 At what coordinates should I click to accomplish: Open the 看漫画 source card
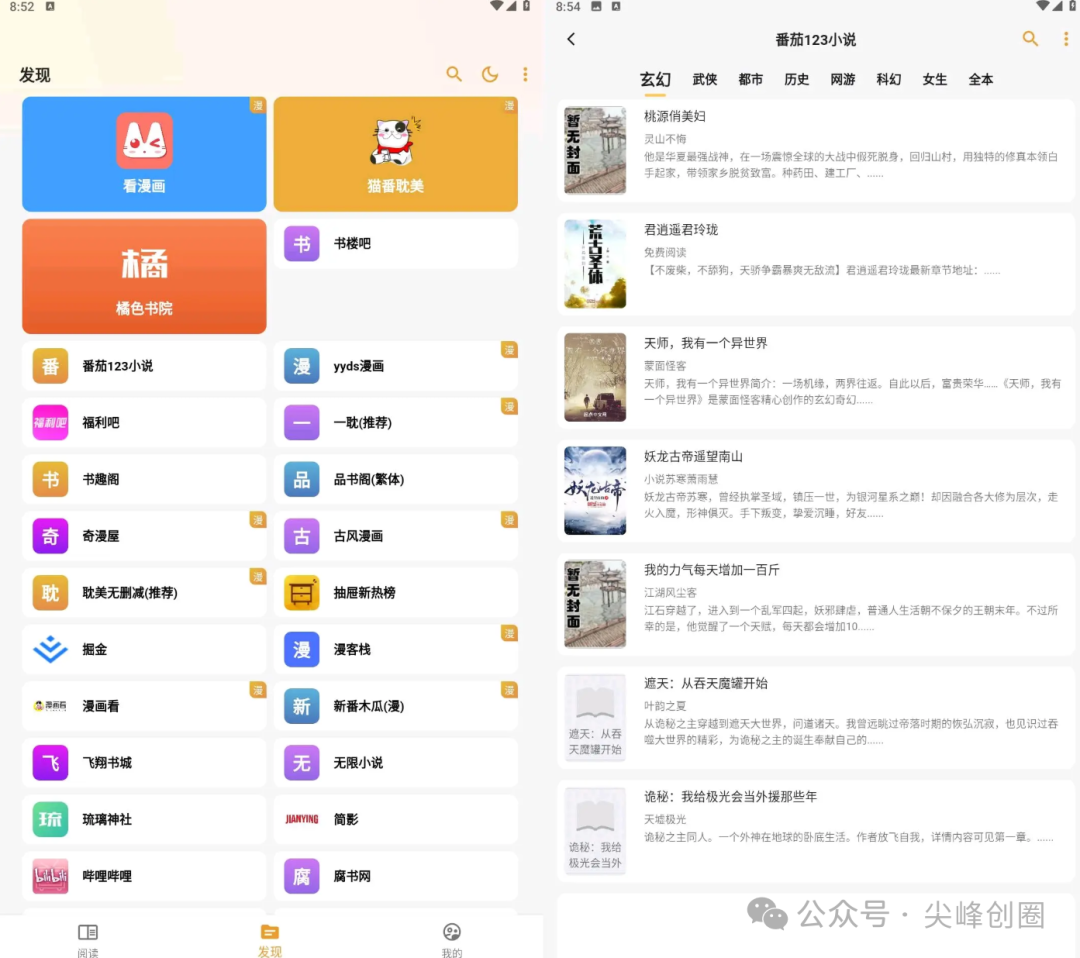144,154
